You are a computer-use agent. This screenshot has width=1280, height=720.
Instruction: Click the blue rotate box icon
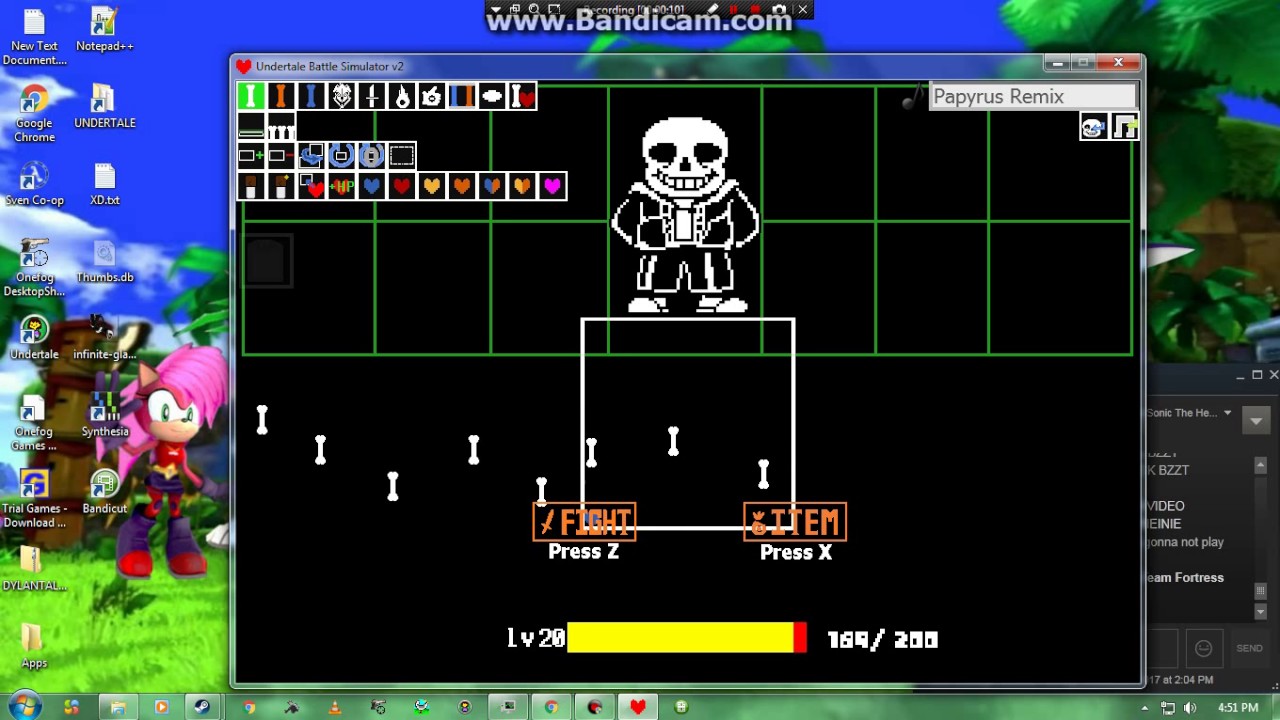342,156
